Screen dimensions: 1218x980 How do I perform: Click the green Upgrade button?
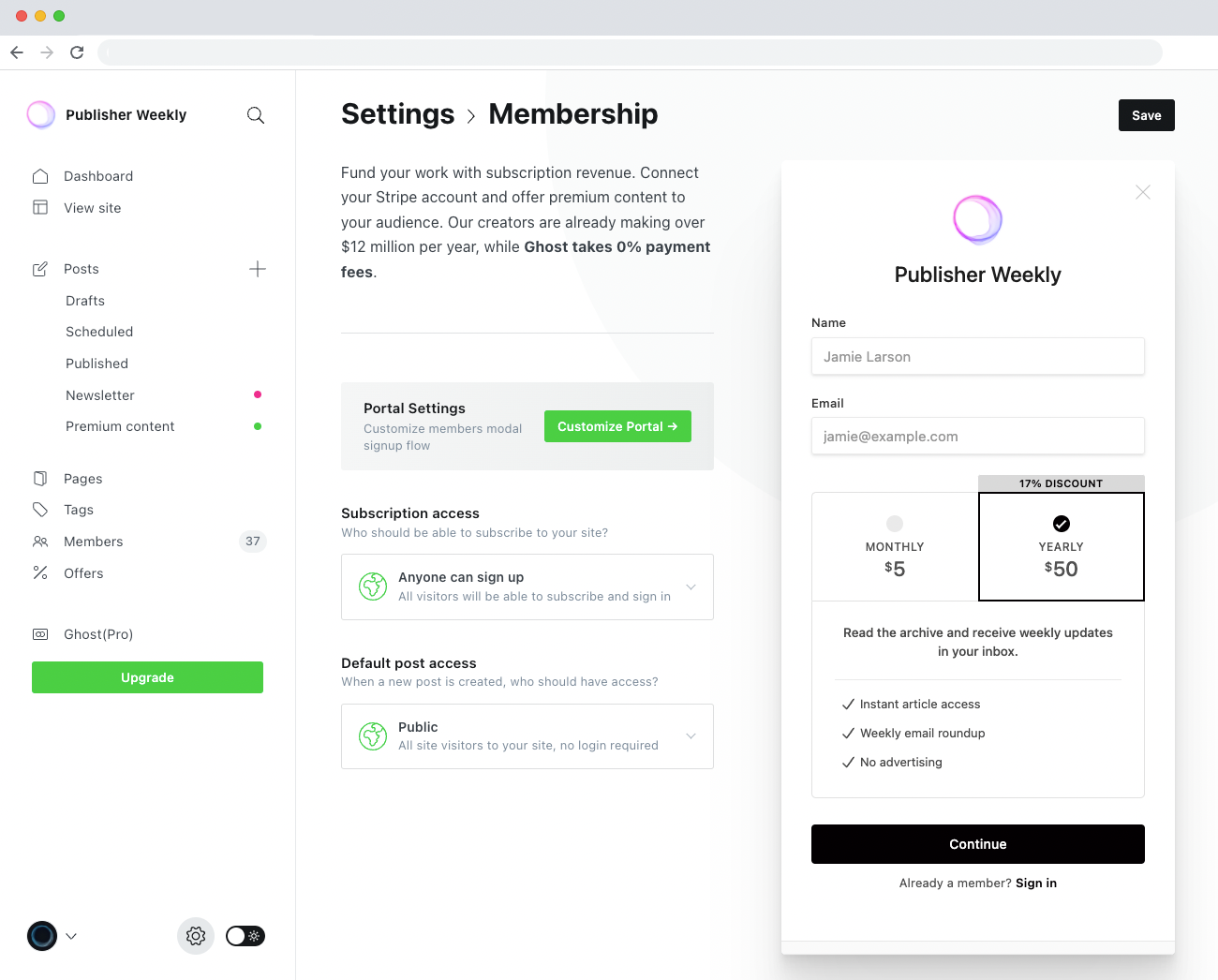pyautogui.click(x=147, y=677)
